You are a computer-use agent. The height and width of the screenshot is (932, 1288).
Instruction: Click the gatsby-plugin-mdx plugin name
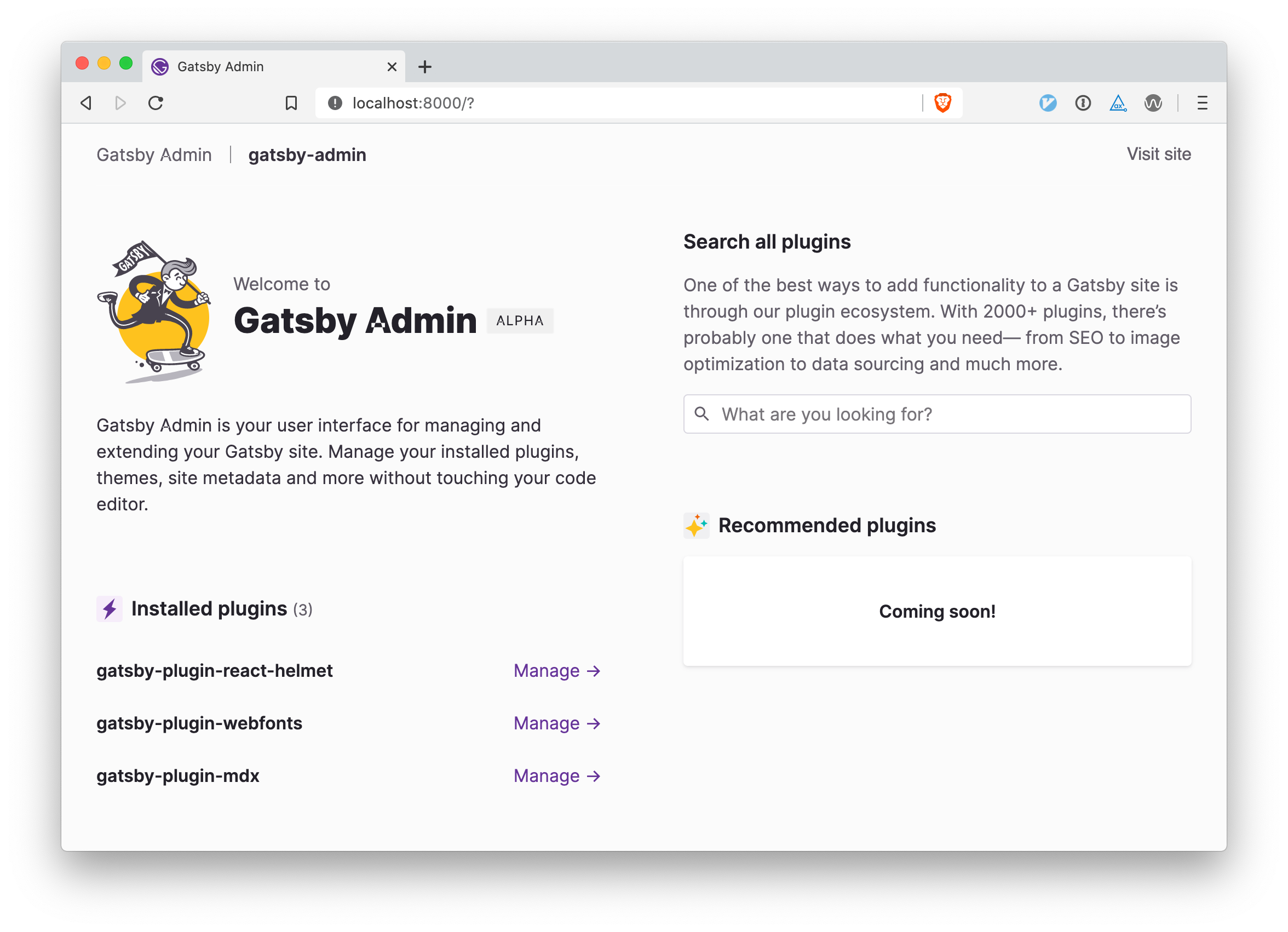tap(178, 776)
